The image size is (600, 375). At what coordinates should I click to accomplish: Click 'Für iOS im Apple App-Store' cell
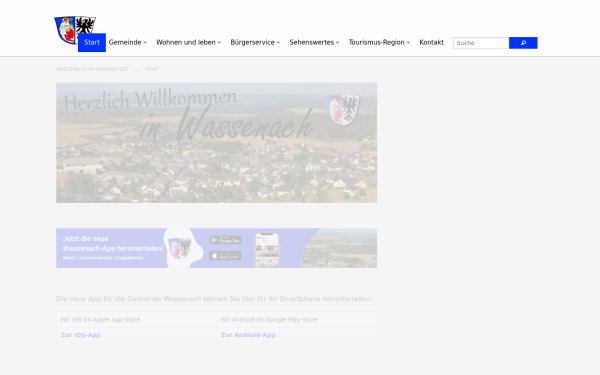(x=137, y=320)
